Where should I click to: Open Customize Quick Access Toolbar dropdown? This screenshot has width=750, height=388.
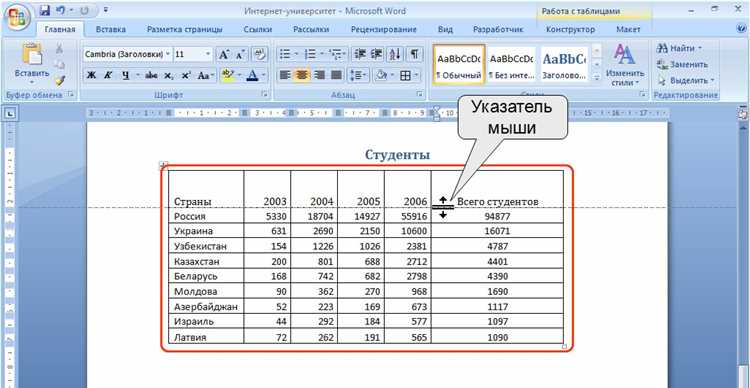click(105, 10)
